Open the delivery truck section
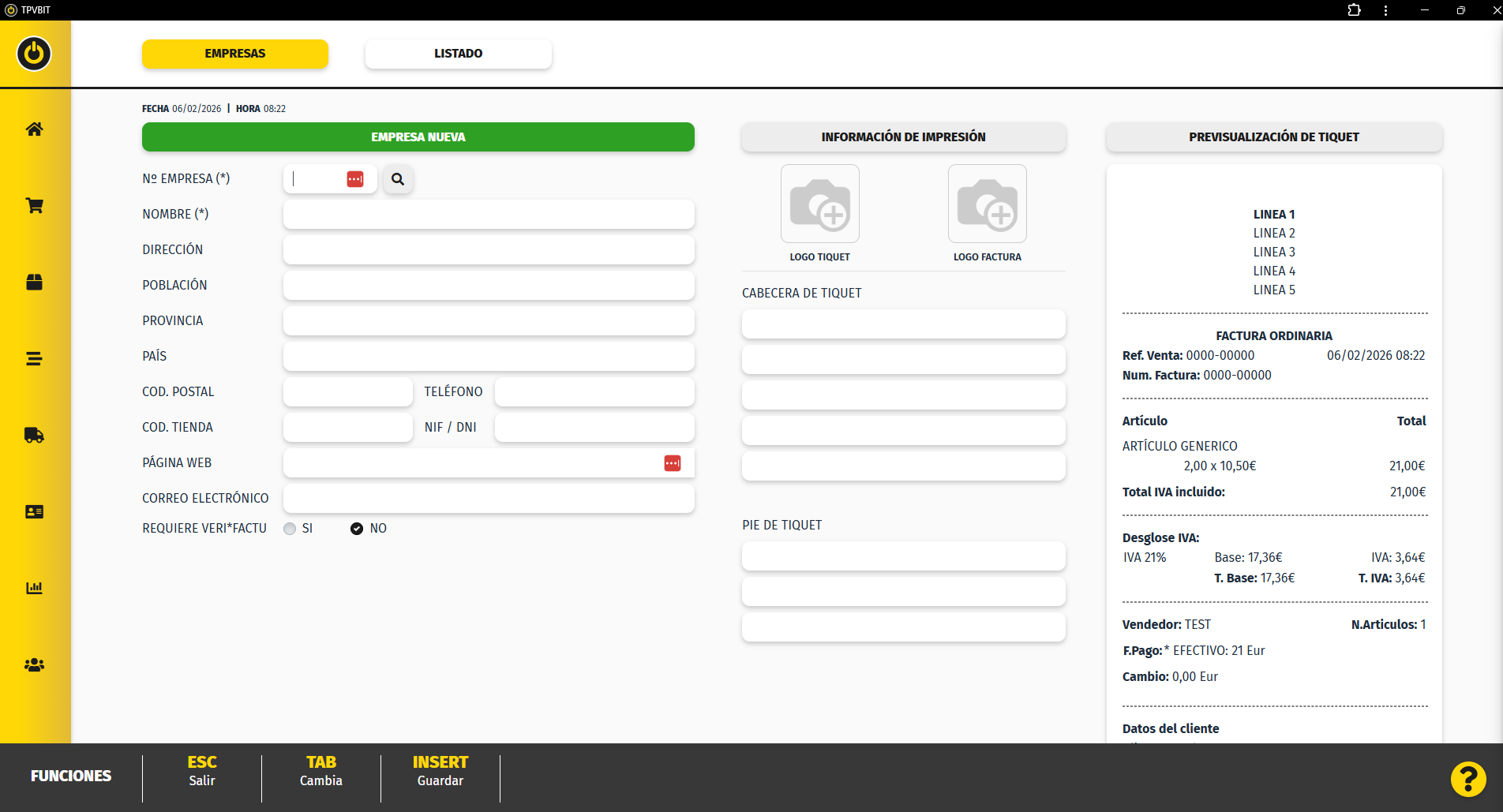 [x=34, y=436]
